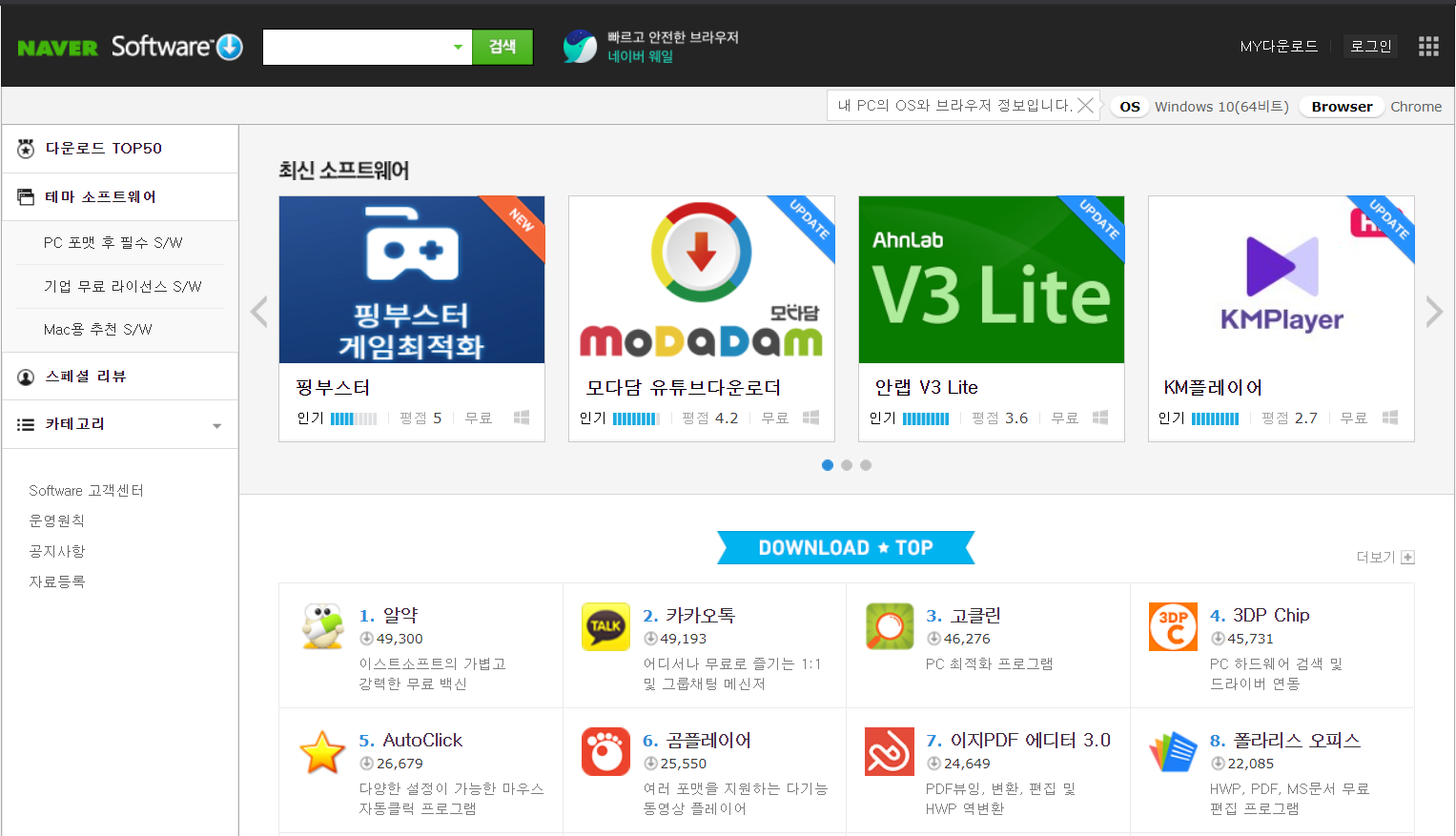
Task: Click the special review icon in sidebar
Action: (x=26, y=377)
